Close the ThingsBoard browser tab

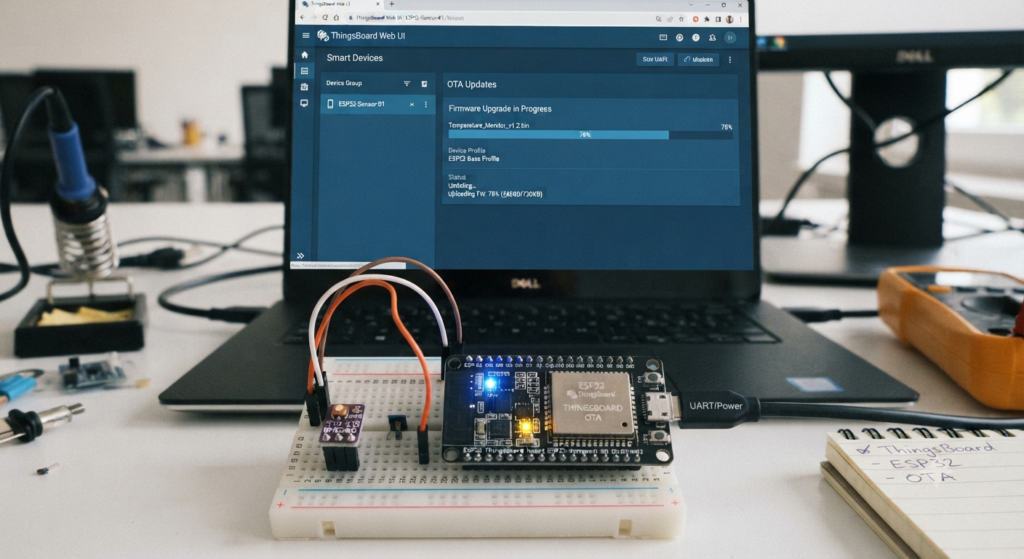(x=377, y=4)
